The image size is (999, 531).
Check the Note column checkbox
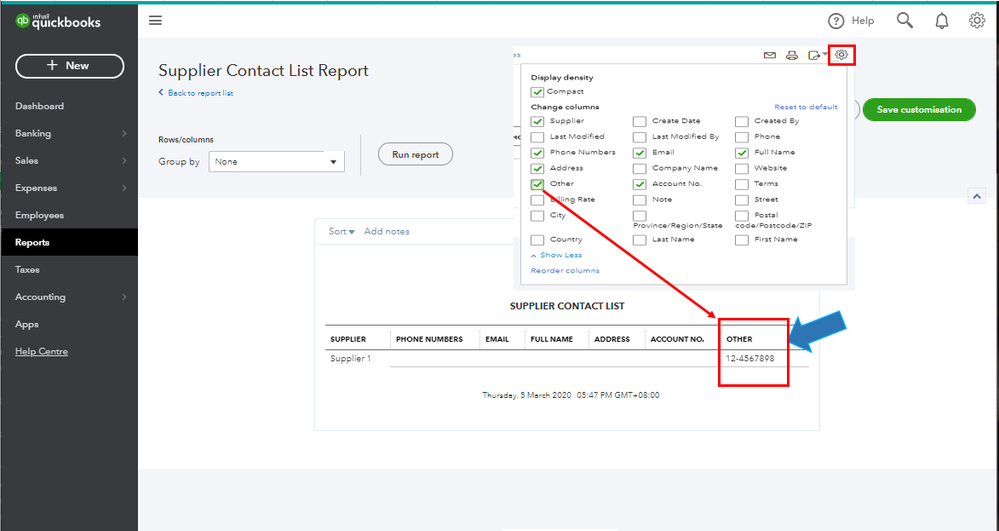pyautogui.click(x=640, y=200)
